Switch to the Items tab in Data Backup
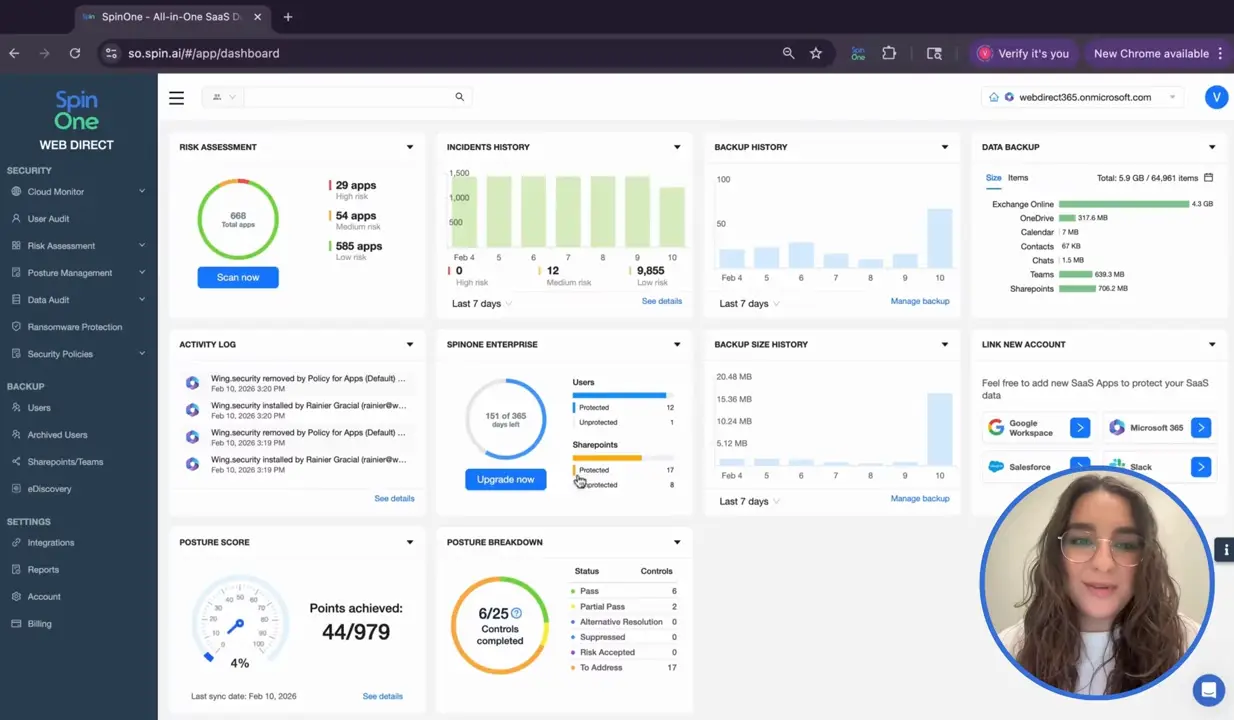Image resolution: width=1234 pixels, height=720 pixels. point(1017,178)
